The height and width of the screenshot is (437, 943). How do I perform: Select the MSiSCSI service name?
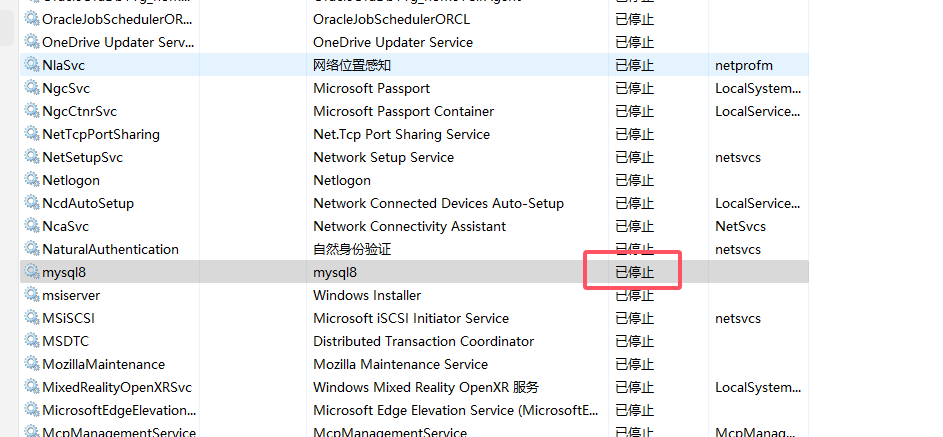pyautogui.click(x=69, y=318)
